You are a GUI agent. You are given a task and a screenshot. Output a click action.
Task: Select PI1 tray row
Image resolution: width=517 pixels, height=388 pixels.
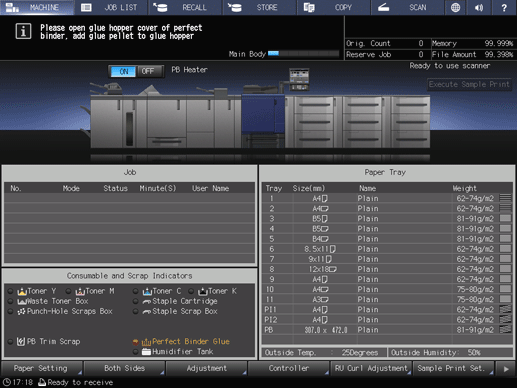[x=387, y=309]
